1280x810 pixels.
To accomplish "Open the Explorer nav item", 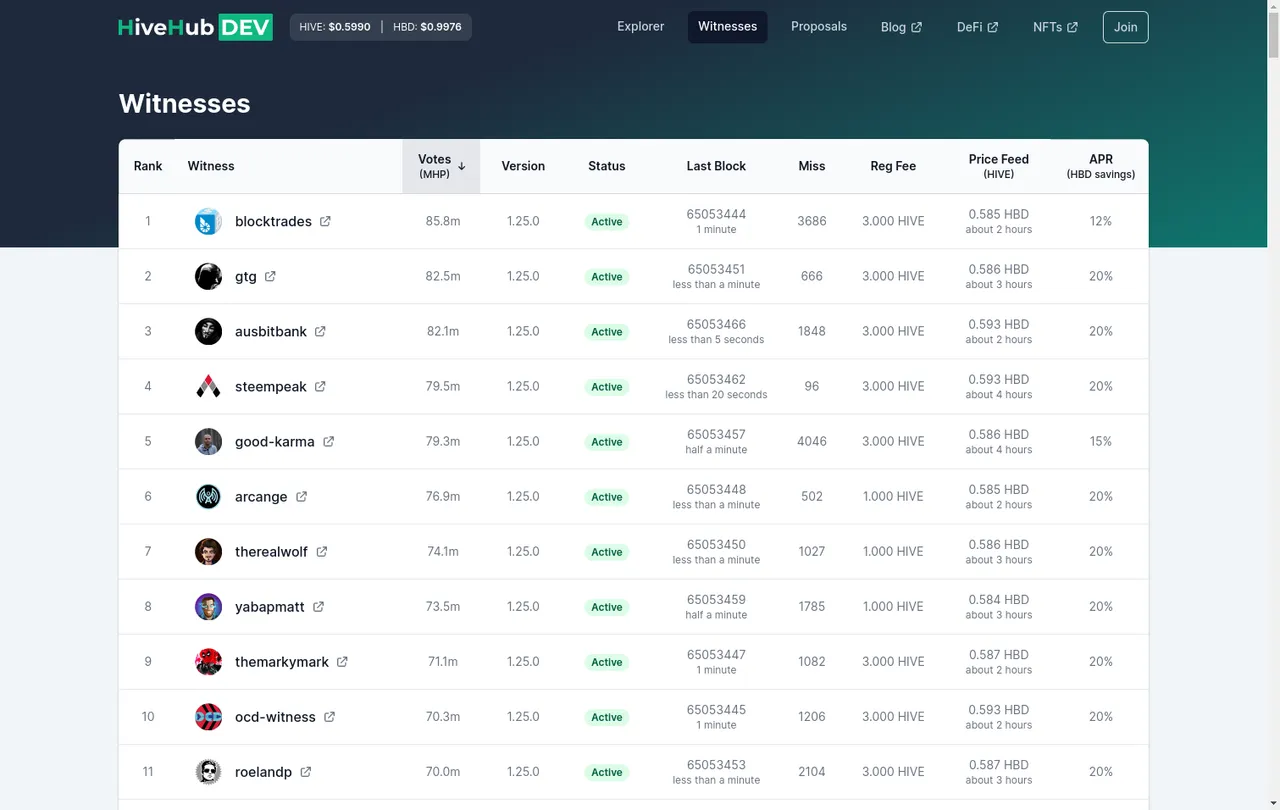I will point(640,27).
